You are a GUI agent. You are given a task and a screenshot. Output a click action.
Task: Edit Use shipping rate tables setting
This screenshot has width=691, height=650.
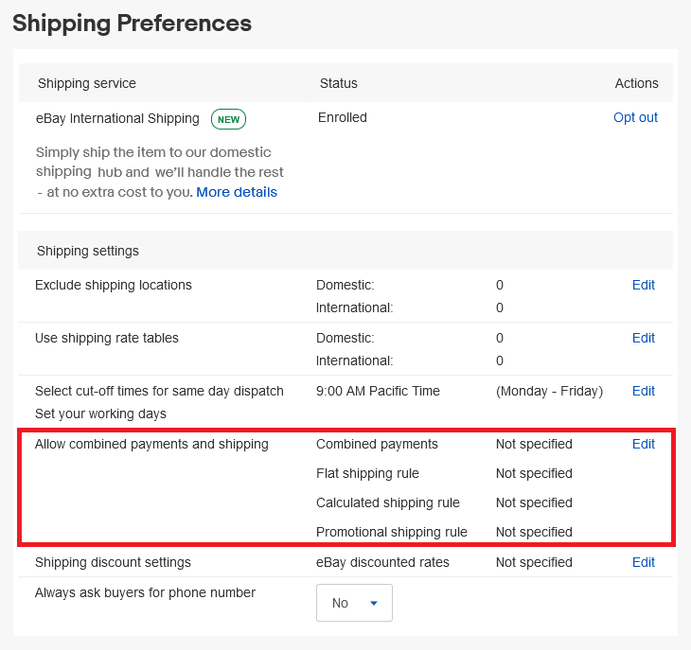point(643,338)
